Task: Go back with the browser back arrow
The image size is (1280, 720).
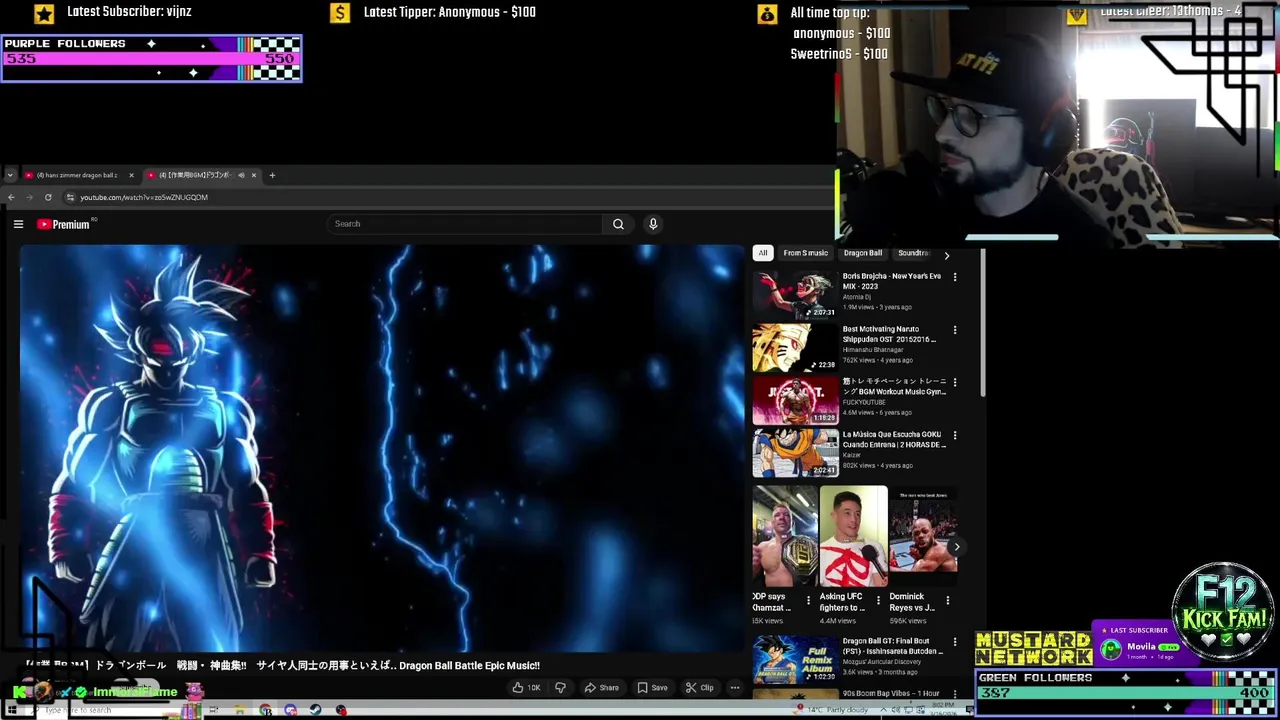Action: (x=11, y=197)
